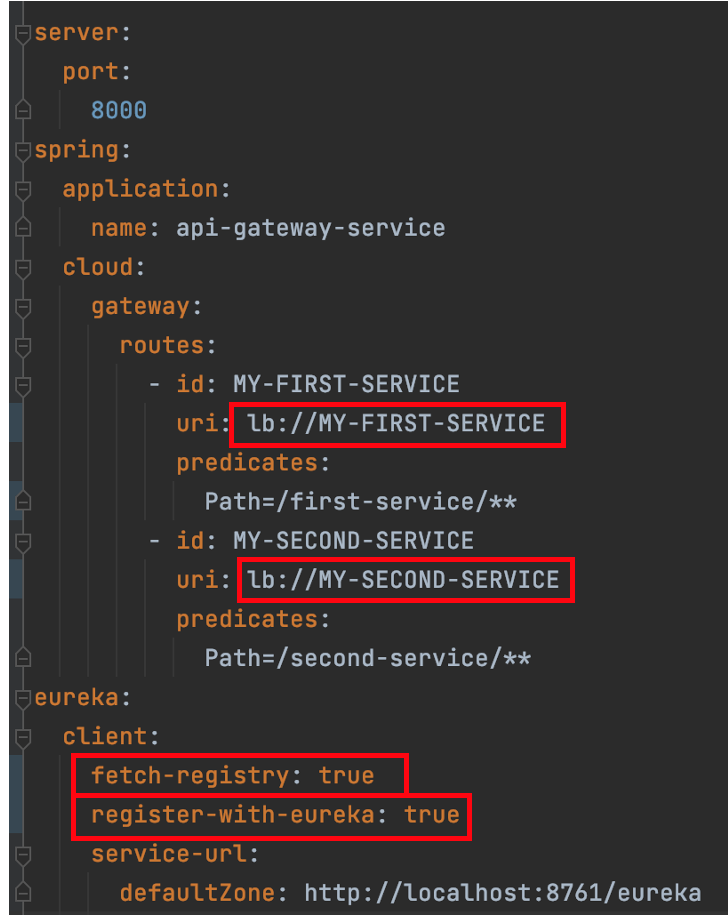Click the id value MY-SECOND-SERVICE
This screenshot has height=916, width=728.
click(x=353, y=541)
